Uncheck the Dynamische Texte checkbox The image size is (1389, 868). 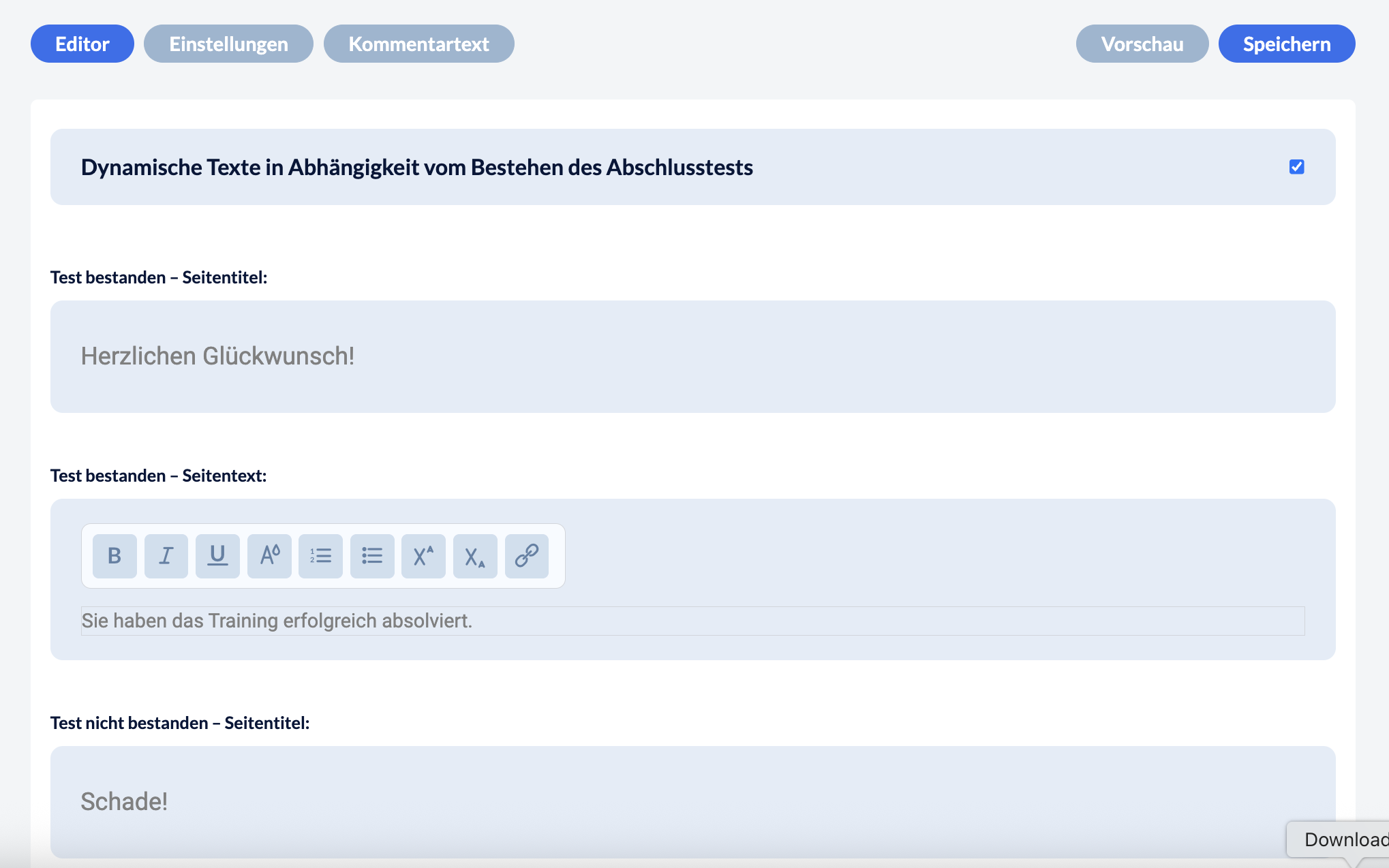click(1296, 167)
